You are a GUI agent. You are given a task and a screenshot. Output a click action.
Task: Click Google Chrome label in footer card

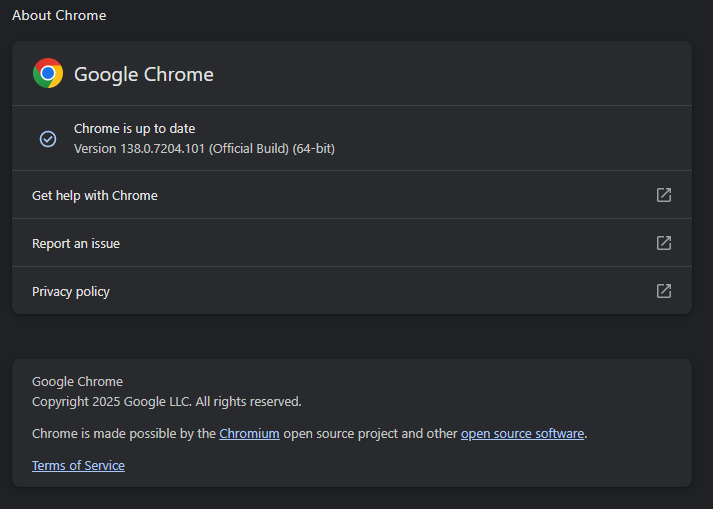[77, 381]
